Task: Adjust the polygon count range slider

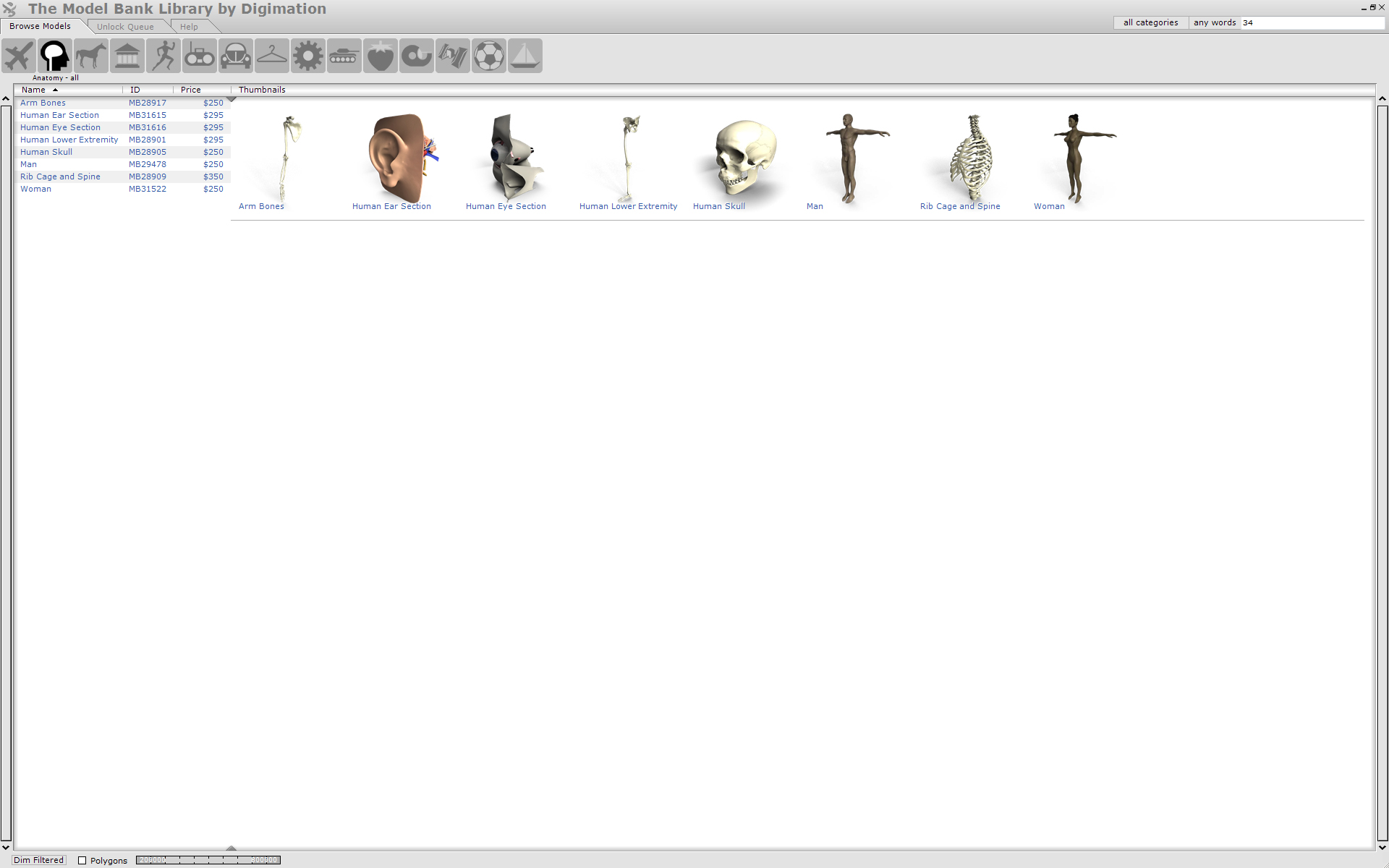Action: (208, 860)
